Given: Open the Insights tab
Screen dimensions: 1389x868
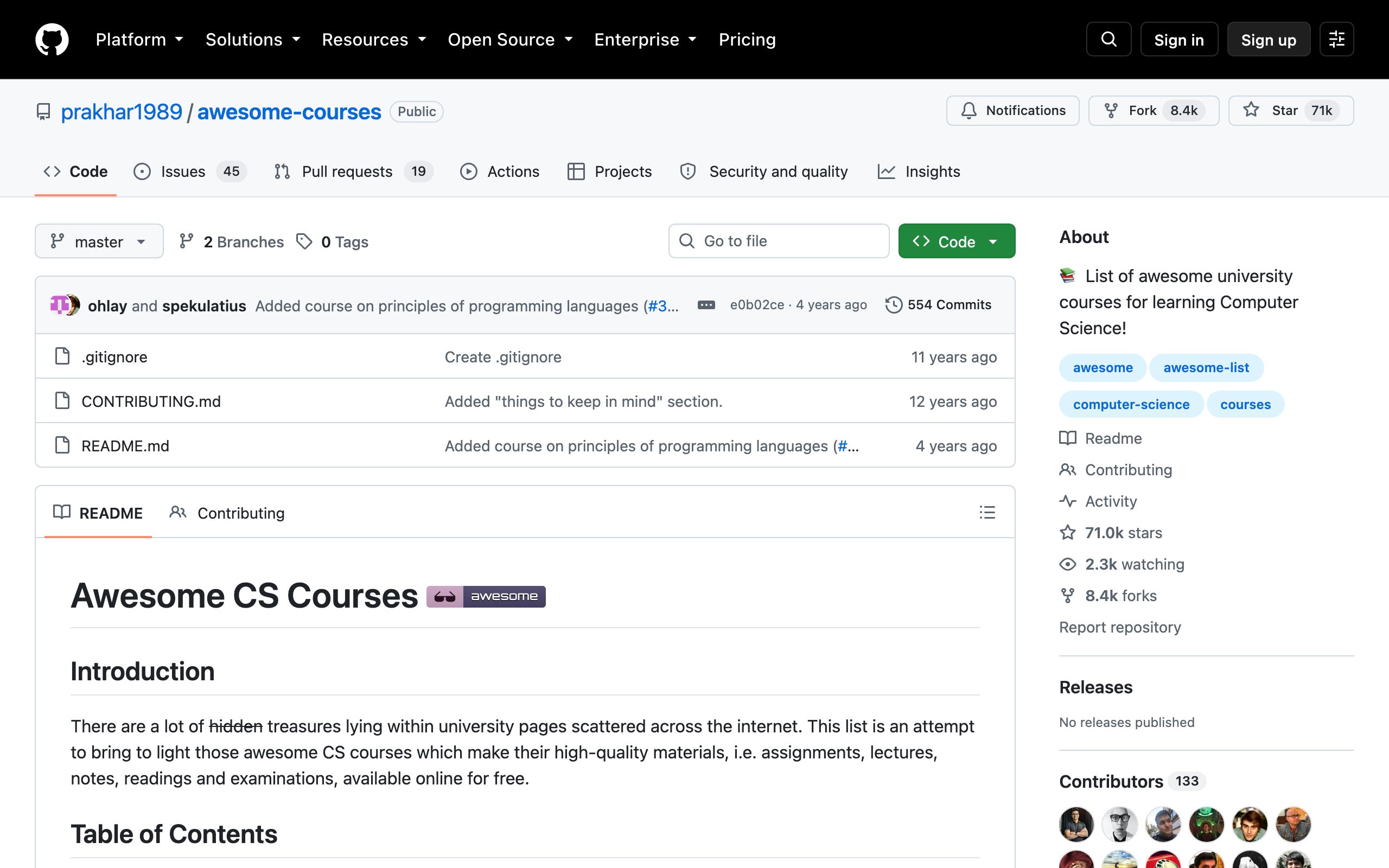Looking at the screenshot, I should point(919,171).
